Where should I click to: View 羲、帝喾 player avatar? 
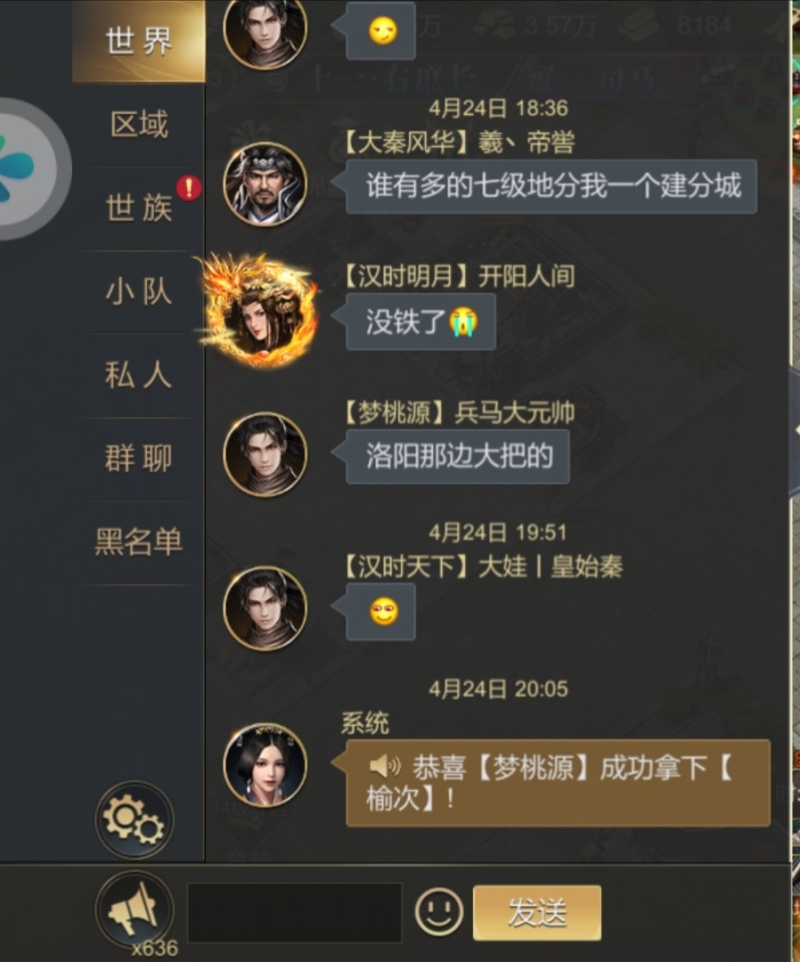[x=265, y=183]
